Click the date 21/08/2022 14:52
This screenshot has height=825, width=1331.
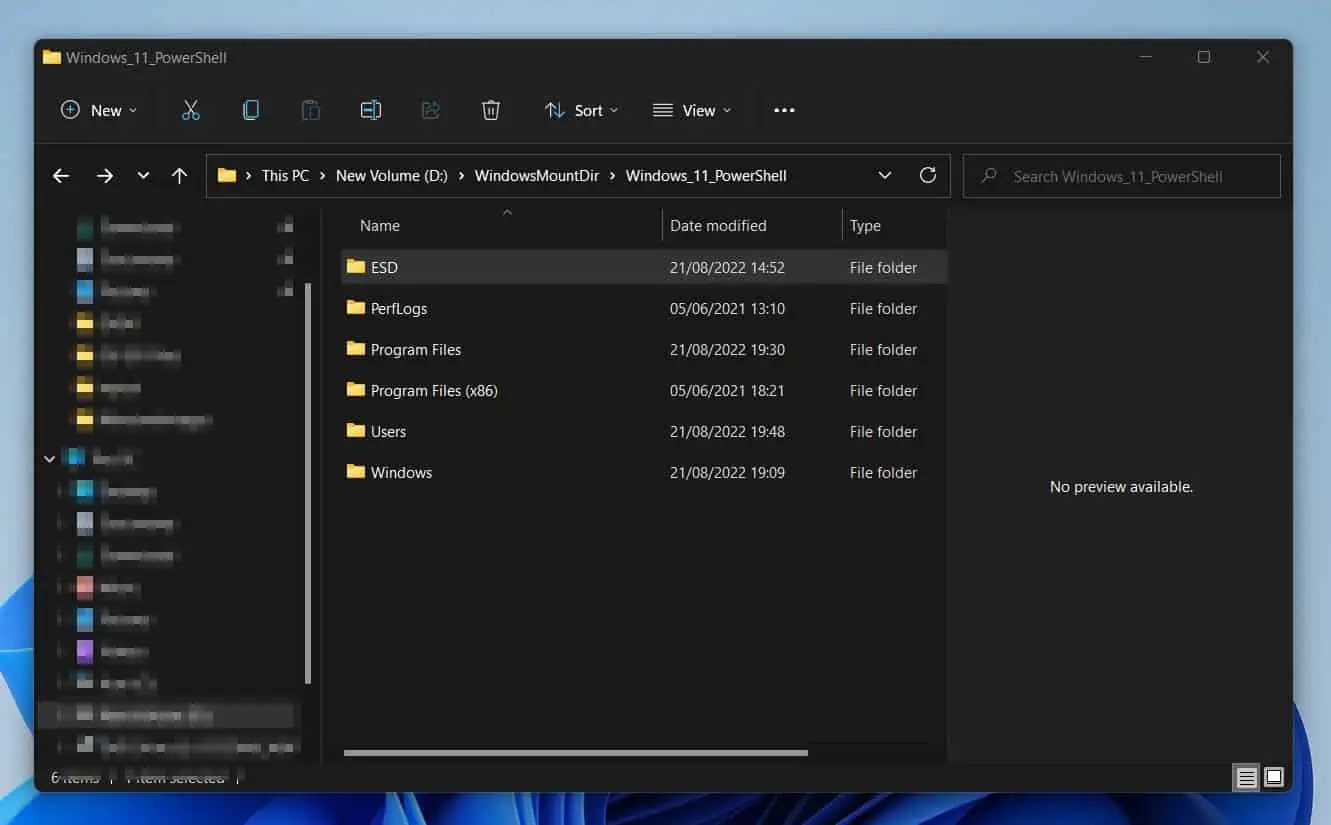point(727,268)
